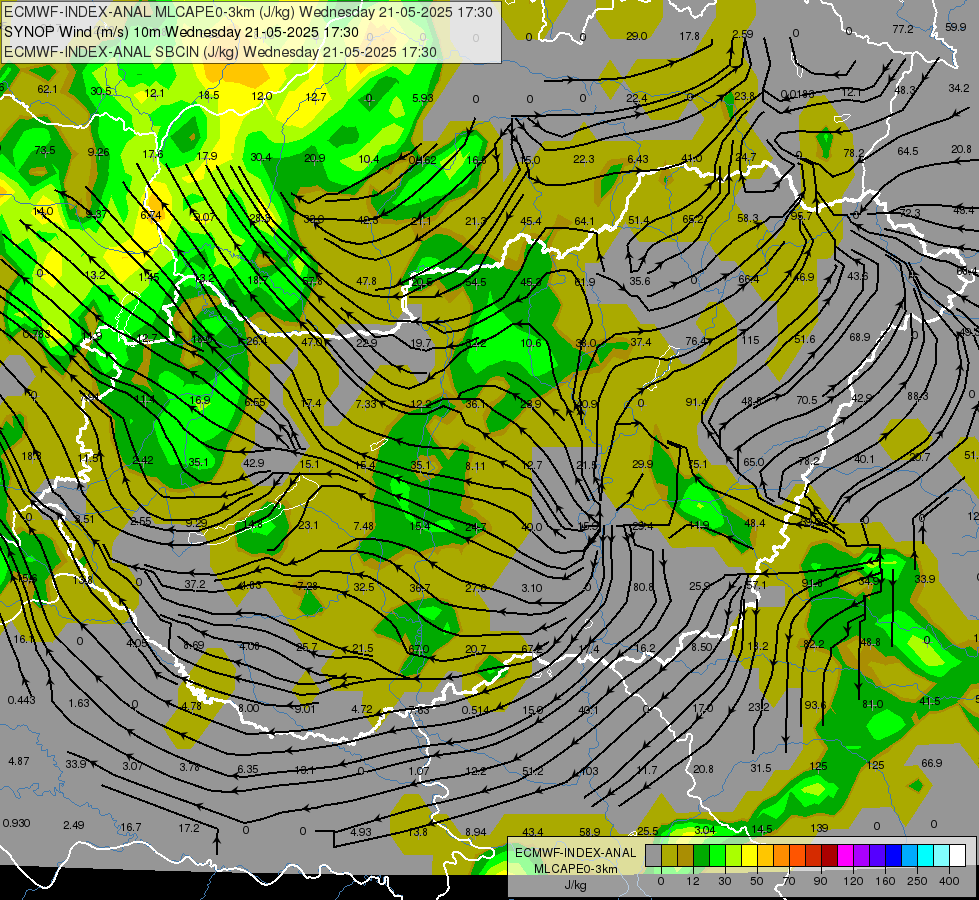Select the purple legend swatch
The image size is (979, 900).
[862, 855]
